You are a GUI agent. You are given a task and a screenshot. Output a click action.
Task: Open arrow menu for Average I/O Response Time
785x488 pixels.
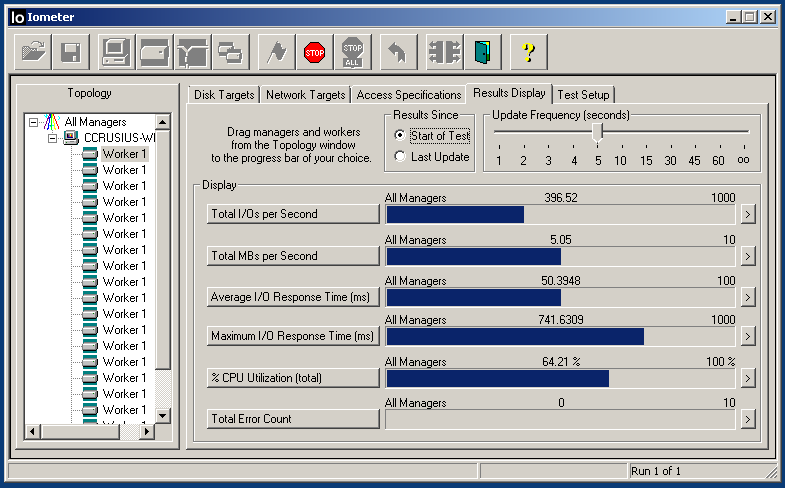click(747, 297)
